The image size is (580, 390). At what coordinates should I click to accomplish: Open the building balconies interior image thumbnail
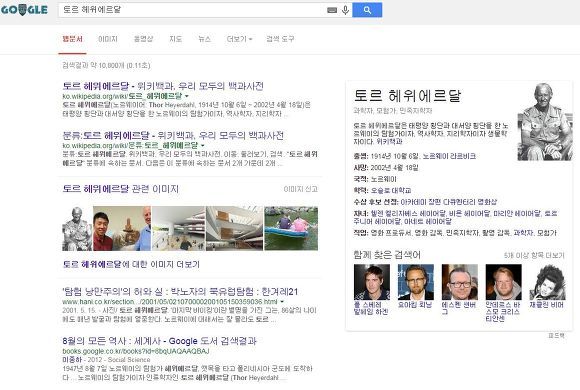235,229
